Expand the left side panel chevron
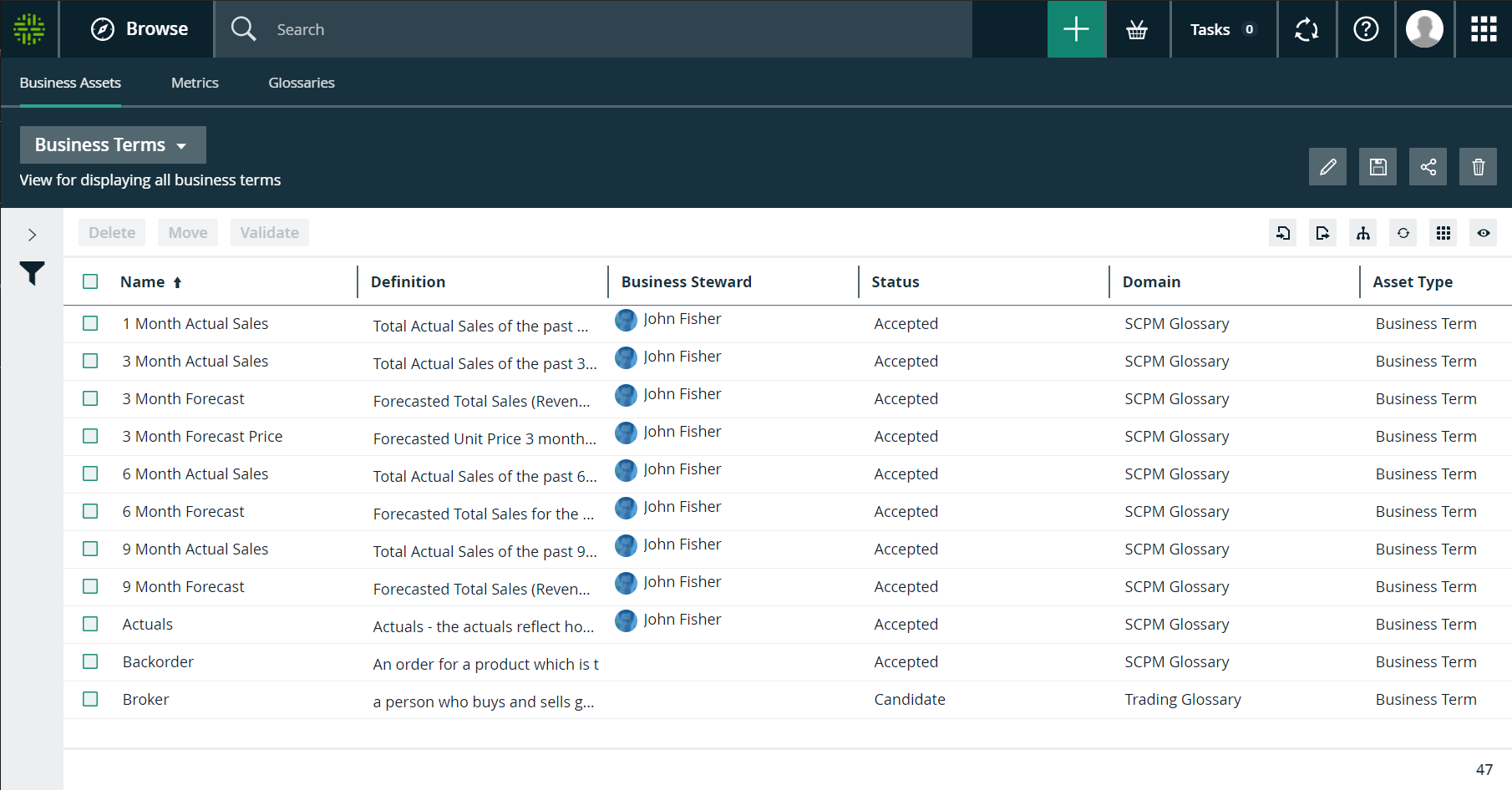 pyautogui.click(x=32, y=235)
